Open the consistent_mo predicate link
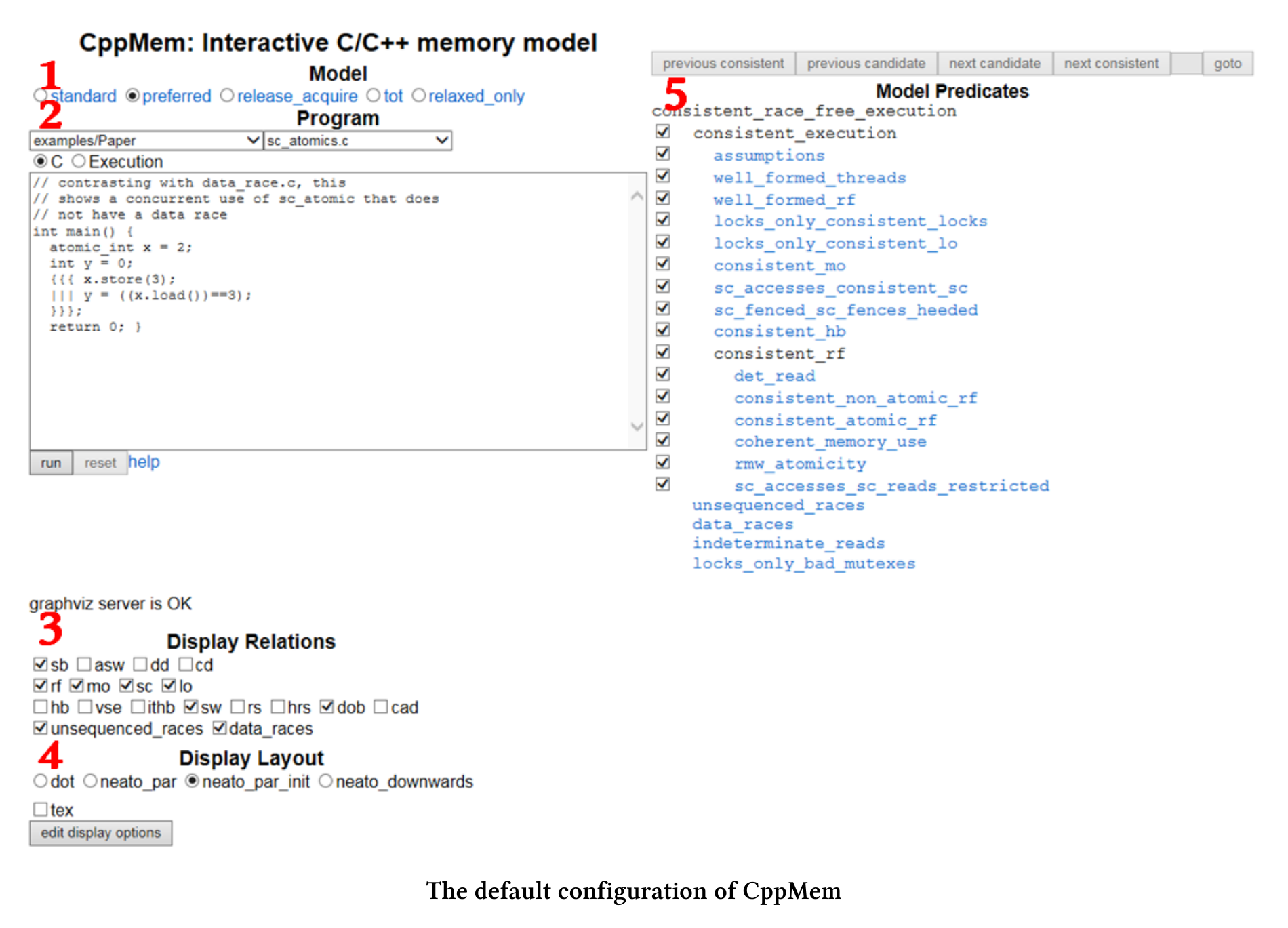 click(780, 266)
